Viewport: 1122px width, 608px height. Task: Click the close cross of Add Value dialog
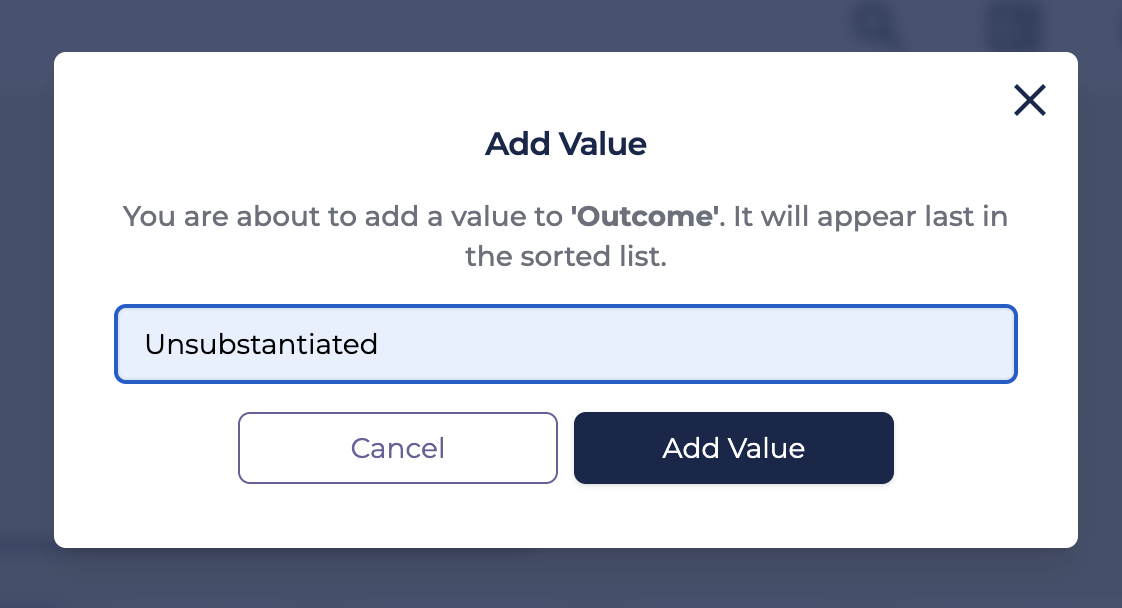coord(1029,100)
